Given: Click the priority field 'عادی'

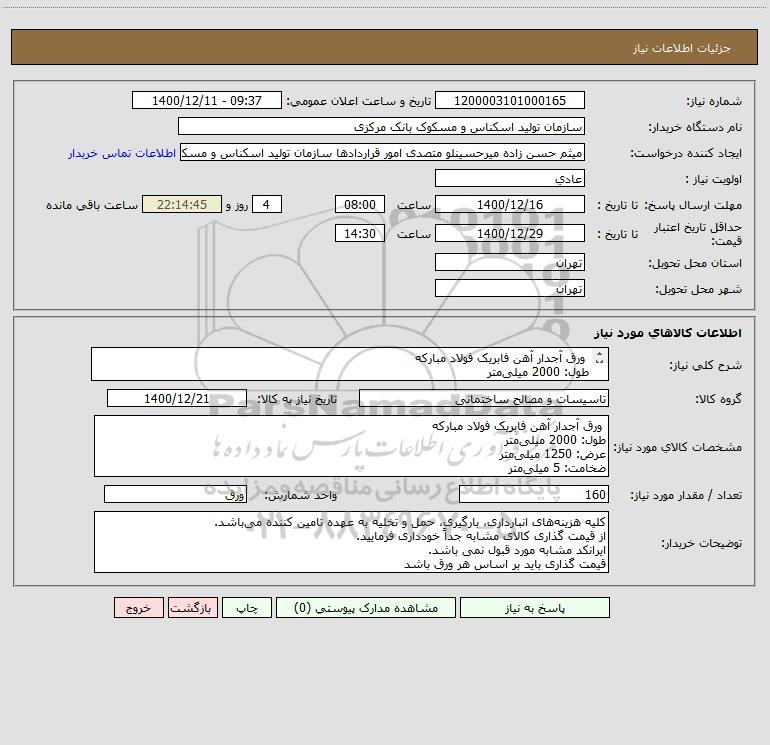Looking at the screenshot, I should pyautogui.click(x=510, y=178).
